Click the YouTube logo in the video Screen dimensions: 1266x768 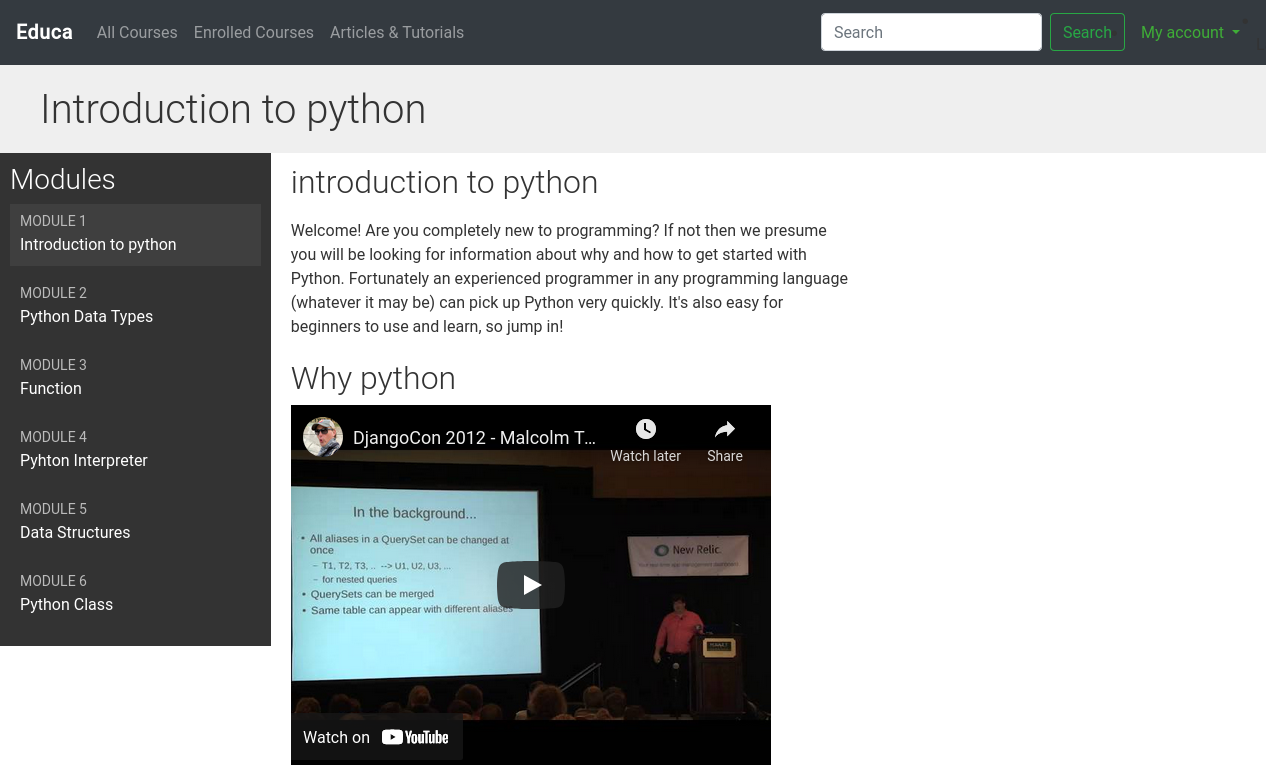415,737
